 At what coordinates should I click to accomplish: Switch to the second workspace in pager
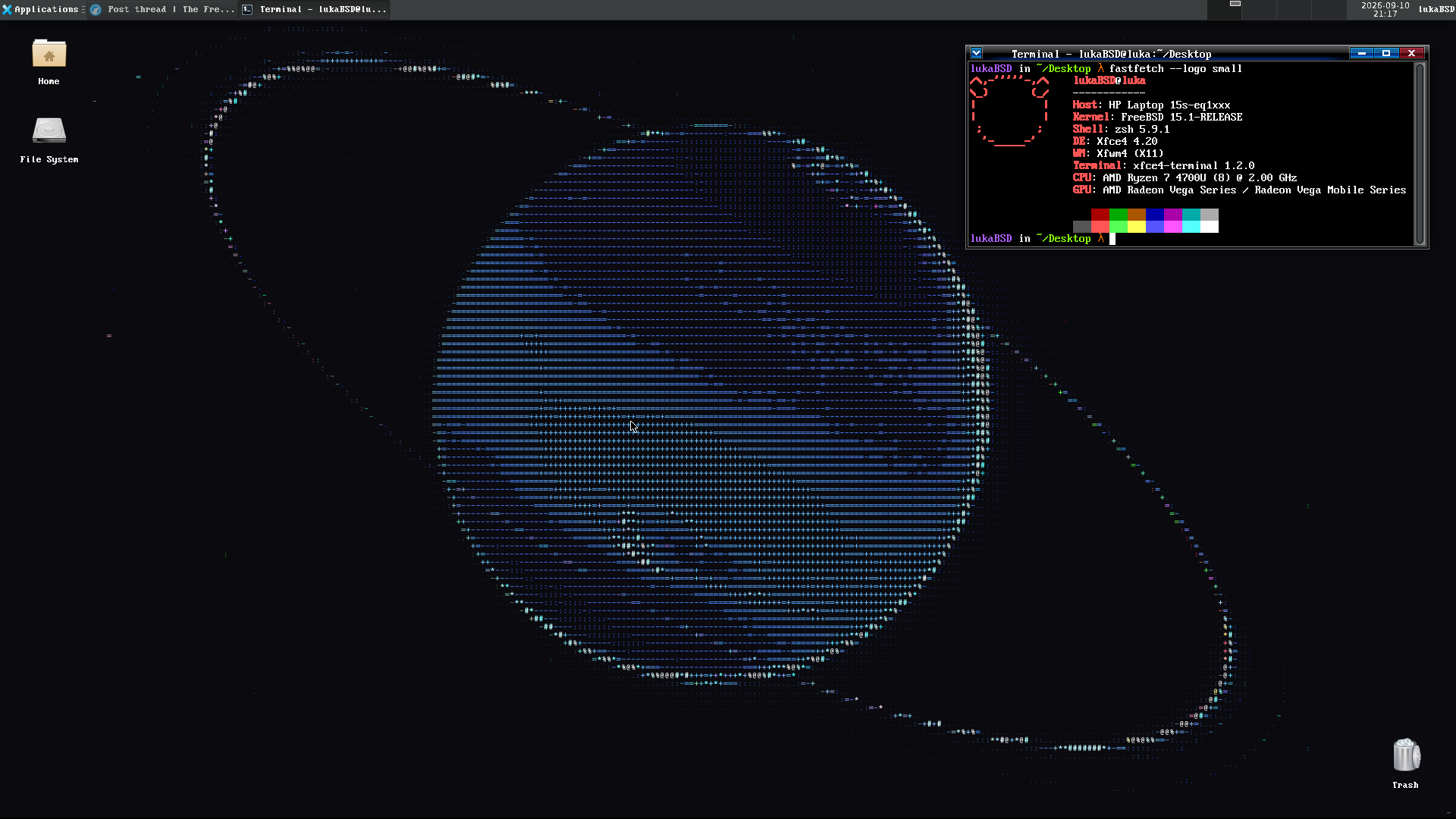tap(1260, 9)
